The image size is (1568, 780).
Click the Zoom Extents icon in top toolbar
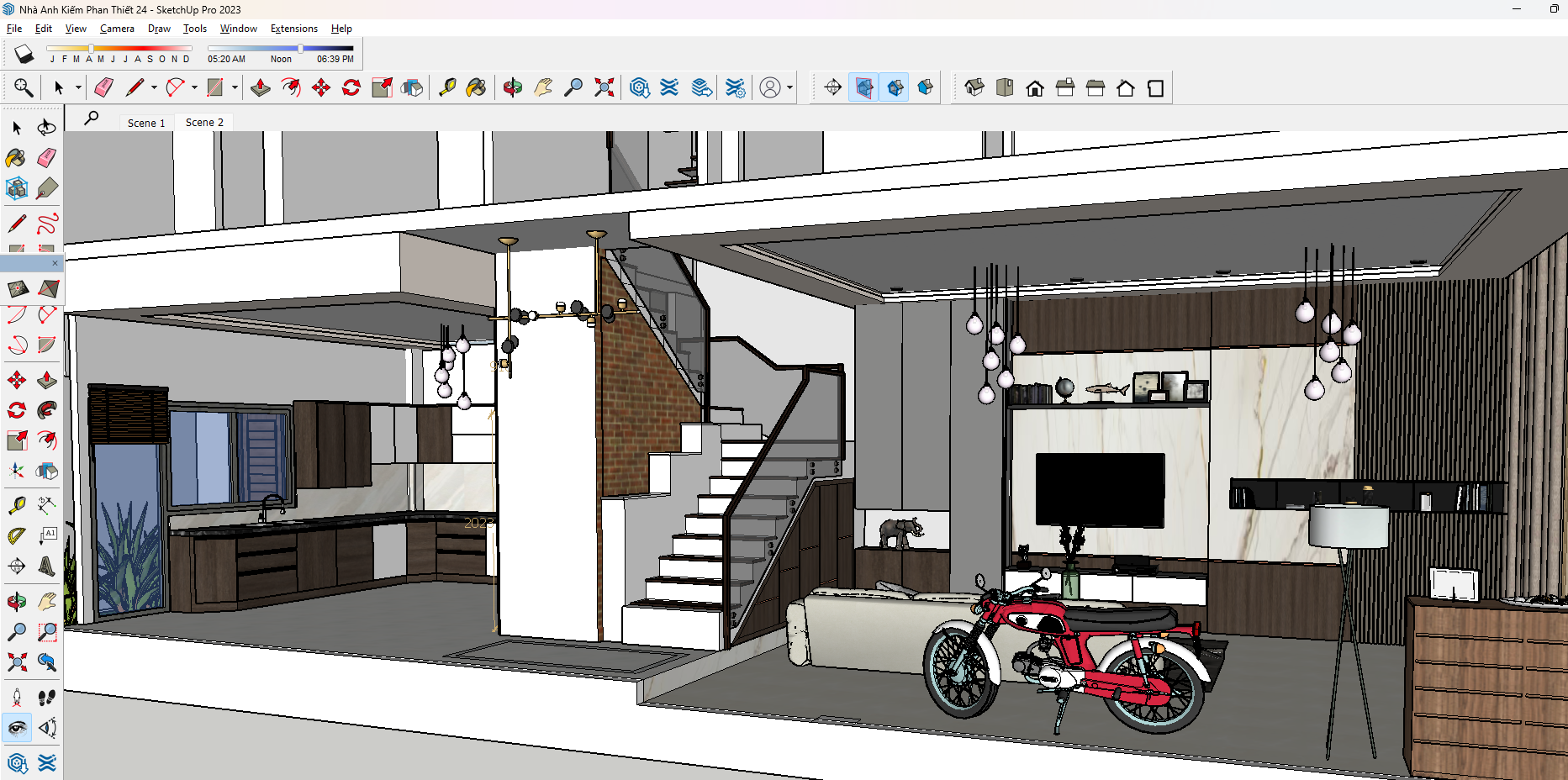coord(604,87)
